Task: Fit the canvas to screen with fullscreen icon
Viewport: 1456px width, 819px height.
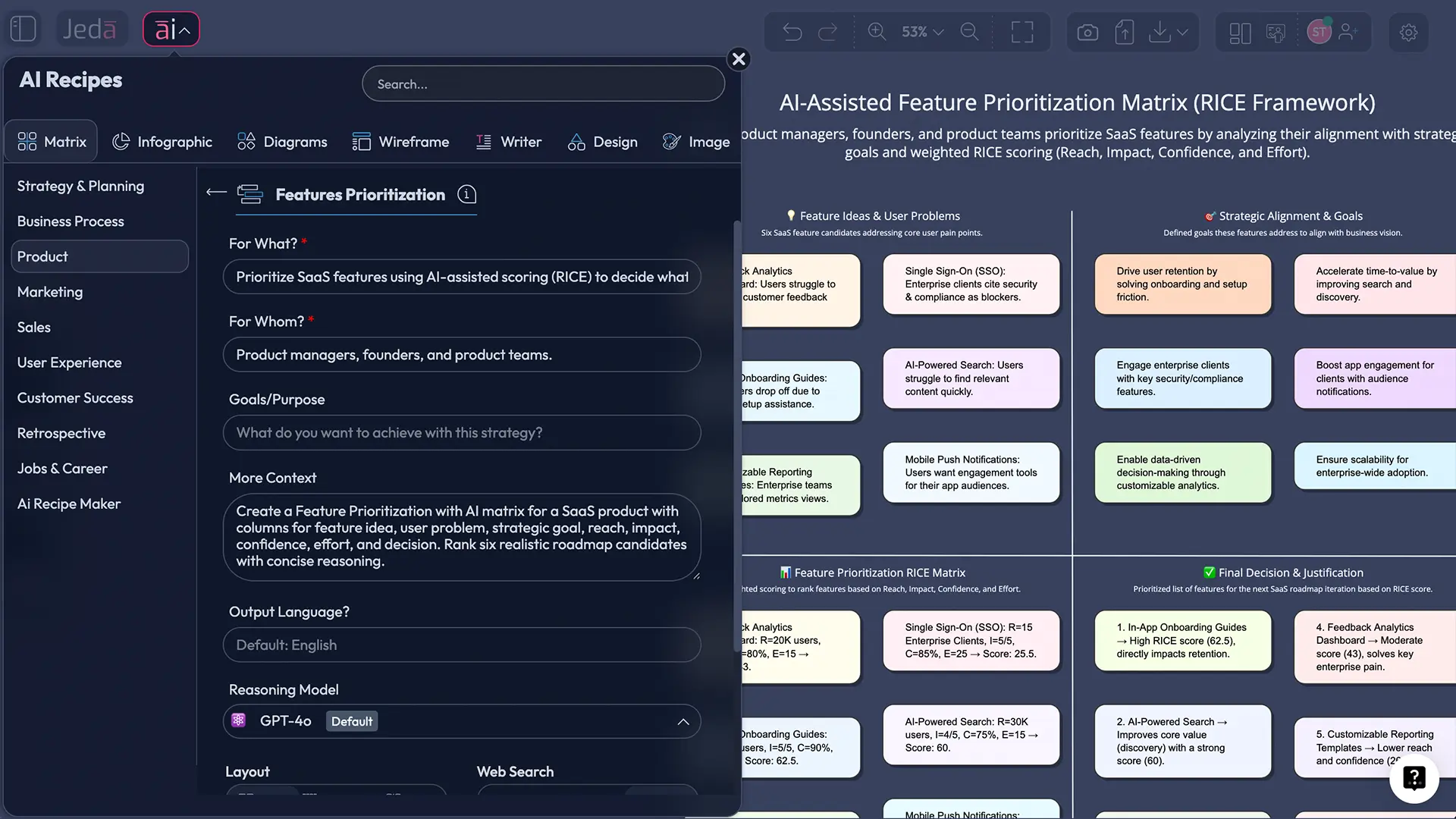Action: tap(1022, 32)
